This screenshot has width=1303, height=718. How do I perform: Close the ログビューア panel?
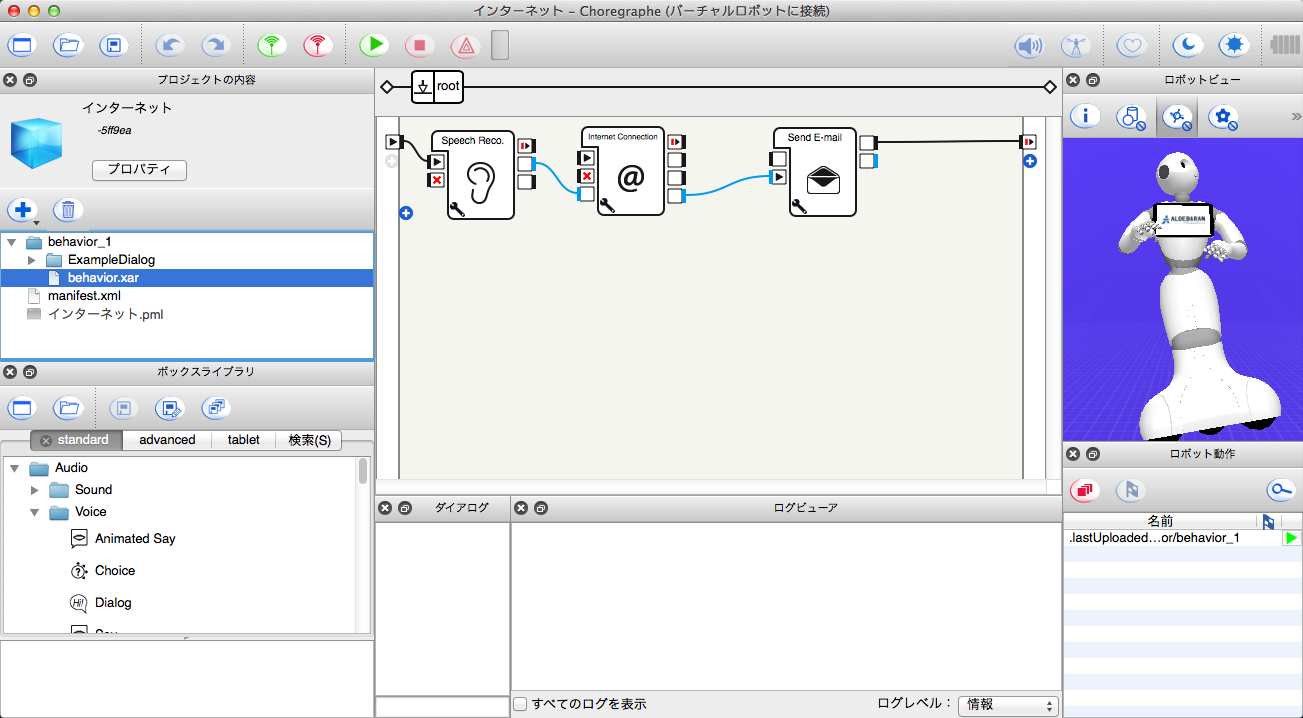point(520,508)
